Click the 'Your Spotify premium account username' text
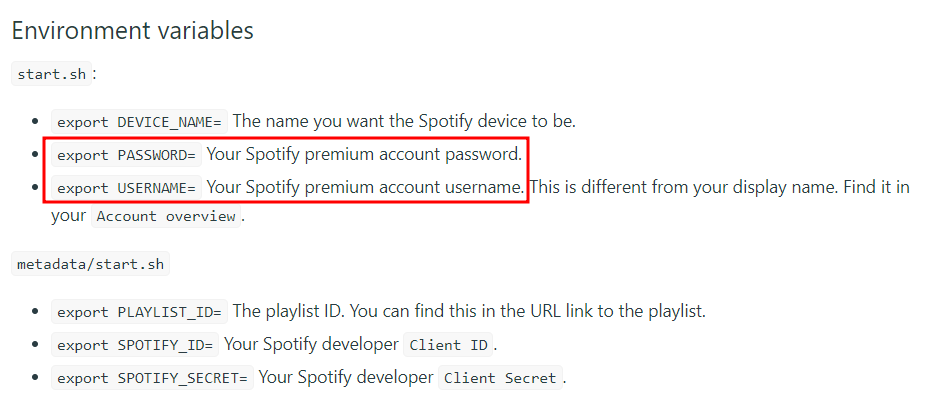This screenshot has width=928, height=402. [365, 188]
